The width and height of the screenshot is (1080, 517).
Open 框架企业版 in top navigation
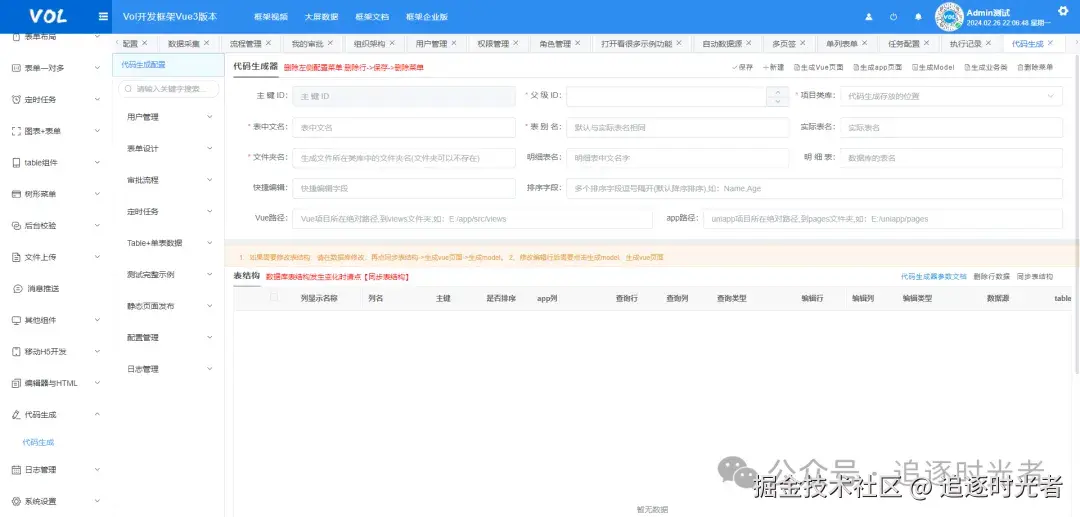pyautogui.click(x=427, y=17)
